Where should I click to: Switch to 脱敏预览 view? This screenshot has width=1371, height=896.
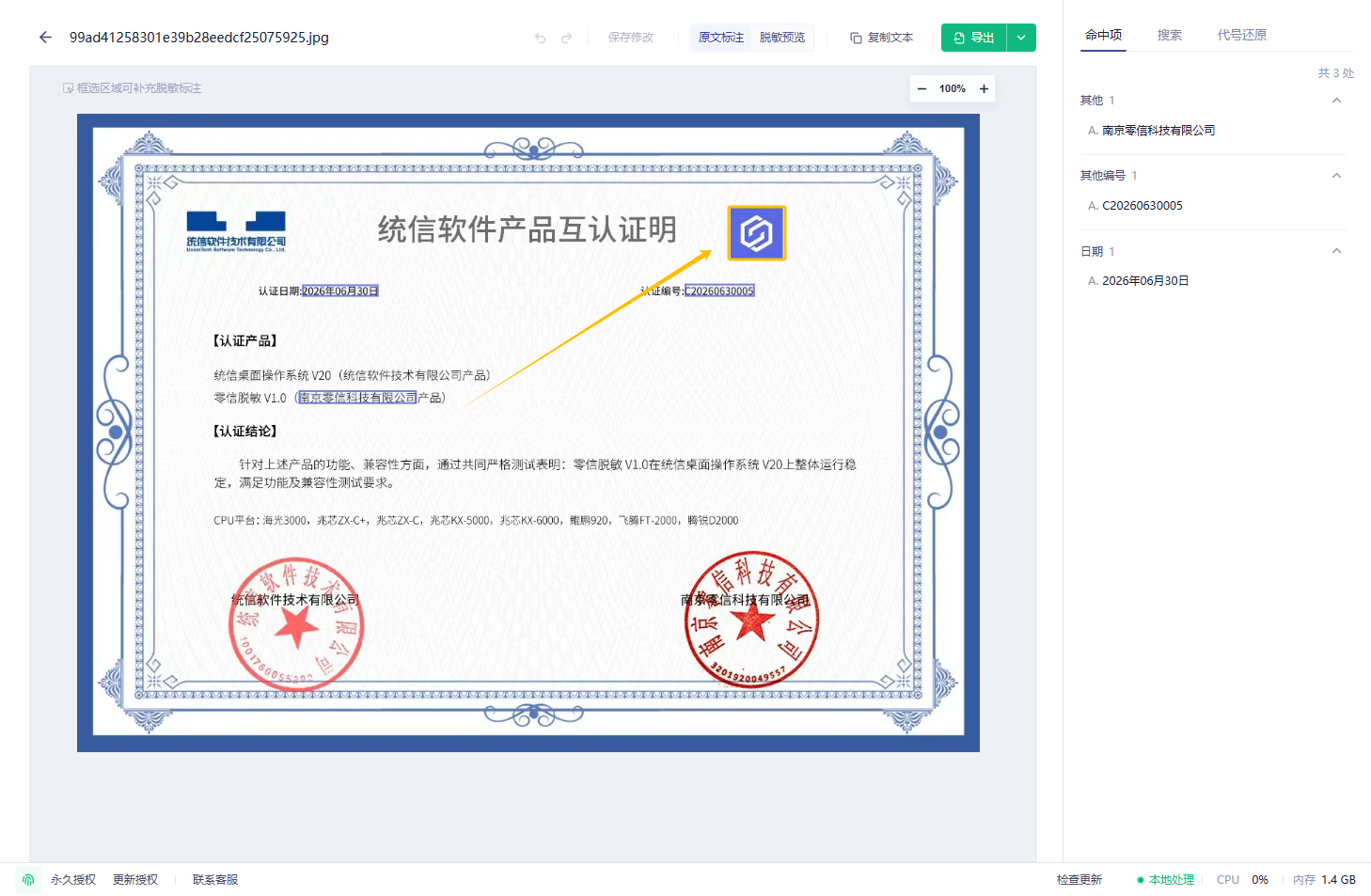[x=782, y=38]
